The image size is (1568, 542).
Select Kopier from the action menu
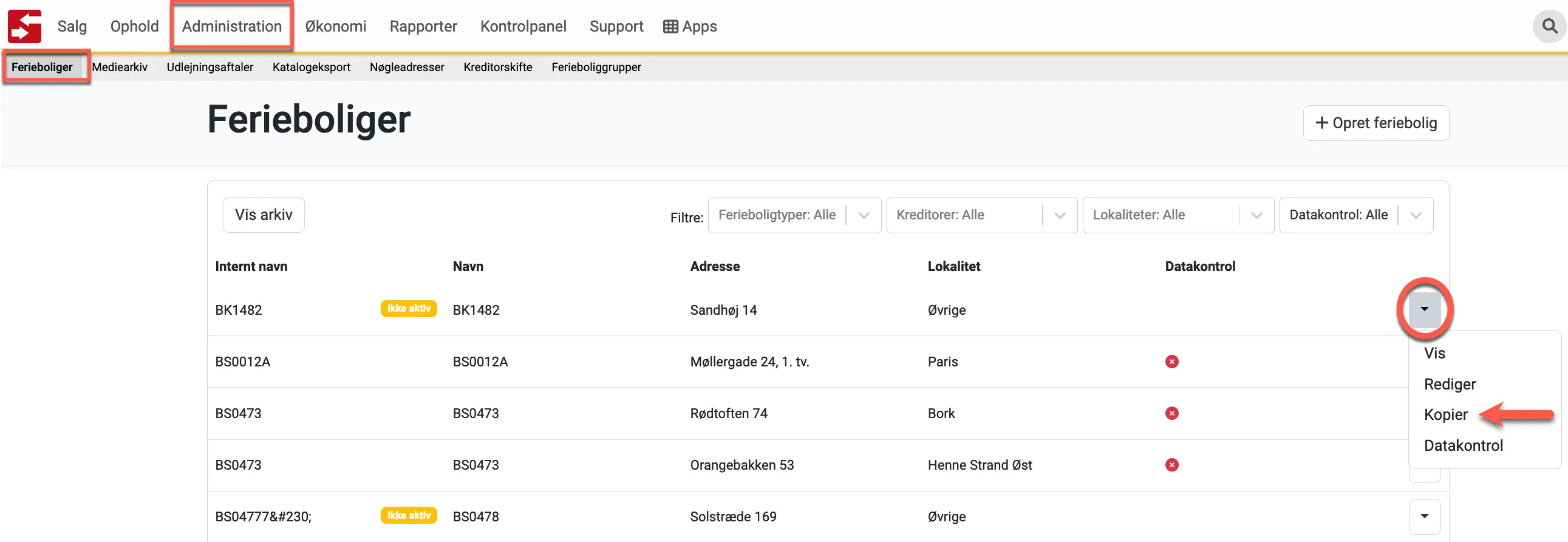click(1446, 415)
